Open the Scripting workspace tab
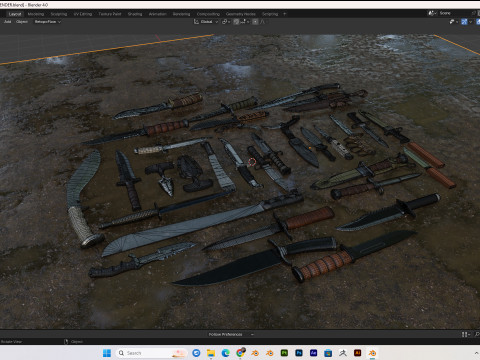480x360 pixels. tap(270, 14)
